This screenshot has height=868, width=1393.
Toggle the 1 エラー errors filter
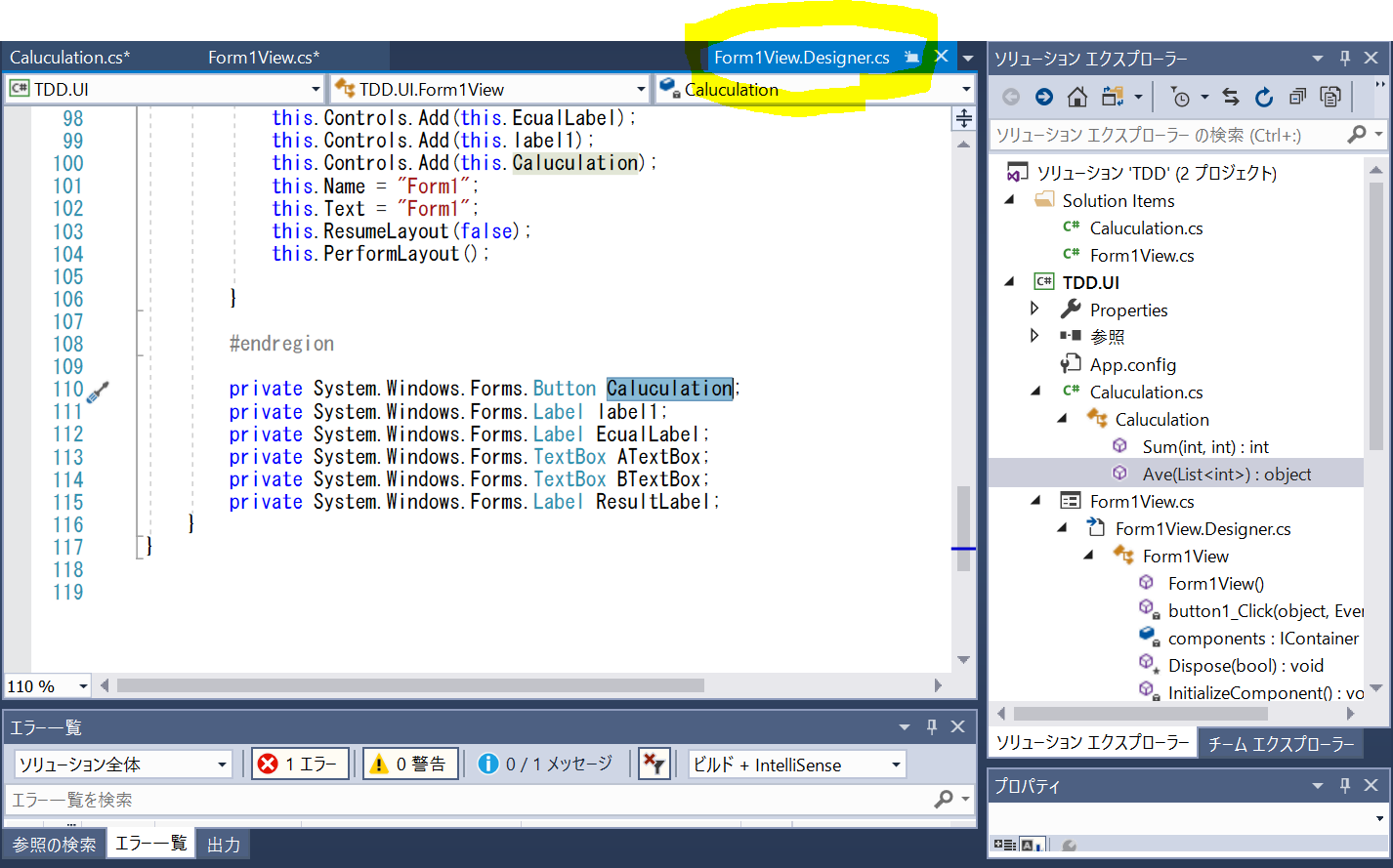[x=300, y=763]
